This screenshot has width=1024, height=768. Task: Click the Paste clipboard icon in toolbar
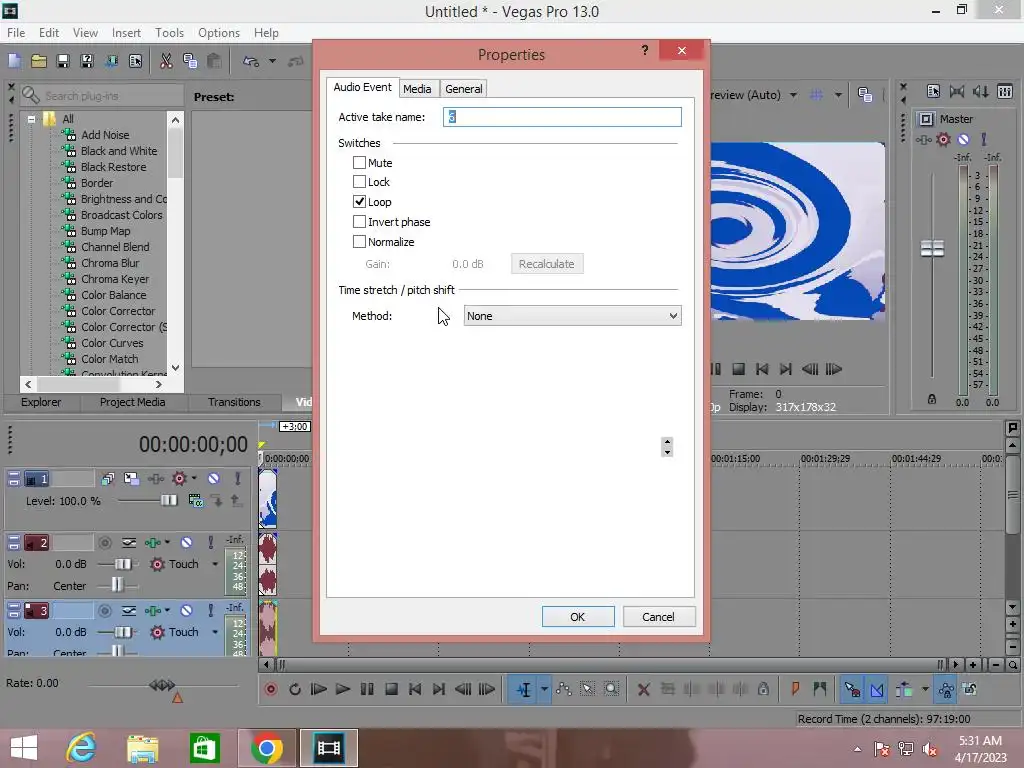click(214, 61)
